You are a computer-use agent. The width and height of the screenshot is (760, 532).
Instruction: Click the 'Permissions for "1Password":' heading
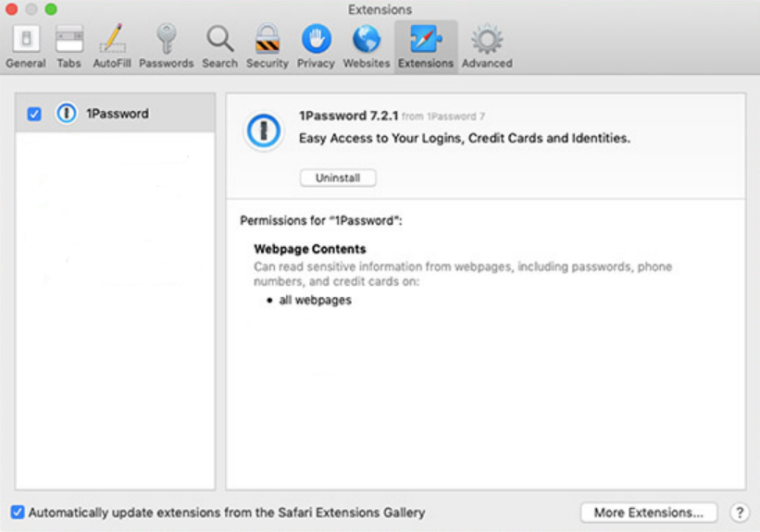pyautogui.click(x=321, y=220)
